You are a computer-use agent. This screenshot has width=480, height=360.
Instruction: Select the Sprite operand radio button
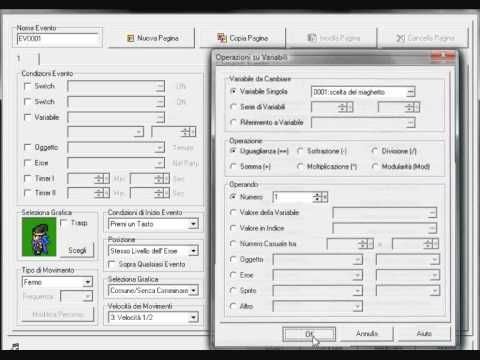click(x=233, y=290)
